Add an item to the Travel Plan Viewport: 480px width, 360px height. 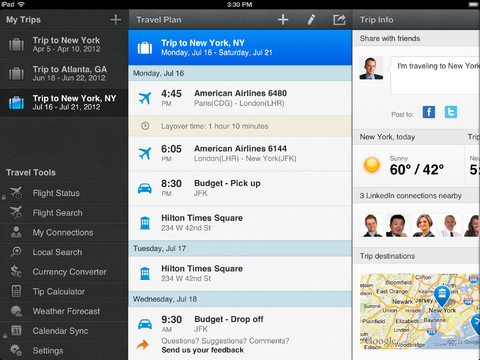coord(283,20)
